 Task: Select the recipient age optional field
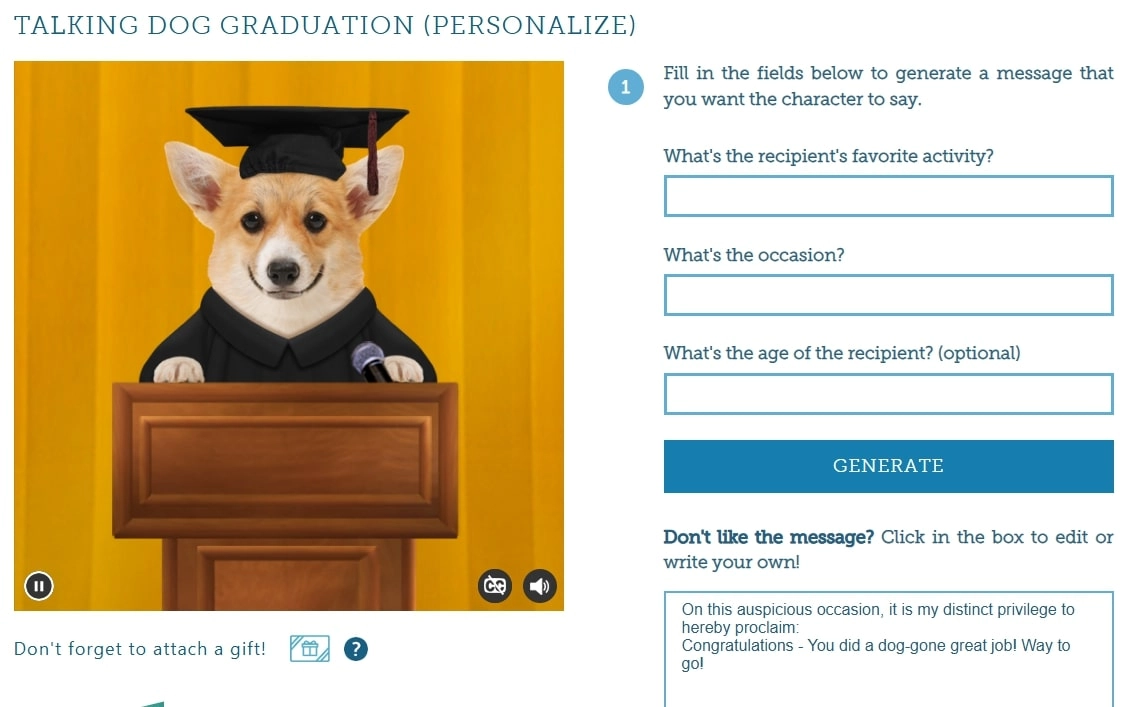(x=888, y=394)
